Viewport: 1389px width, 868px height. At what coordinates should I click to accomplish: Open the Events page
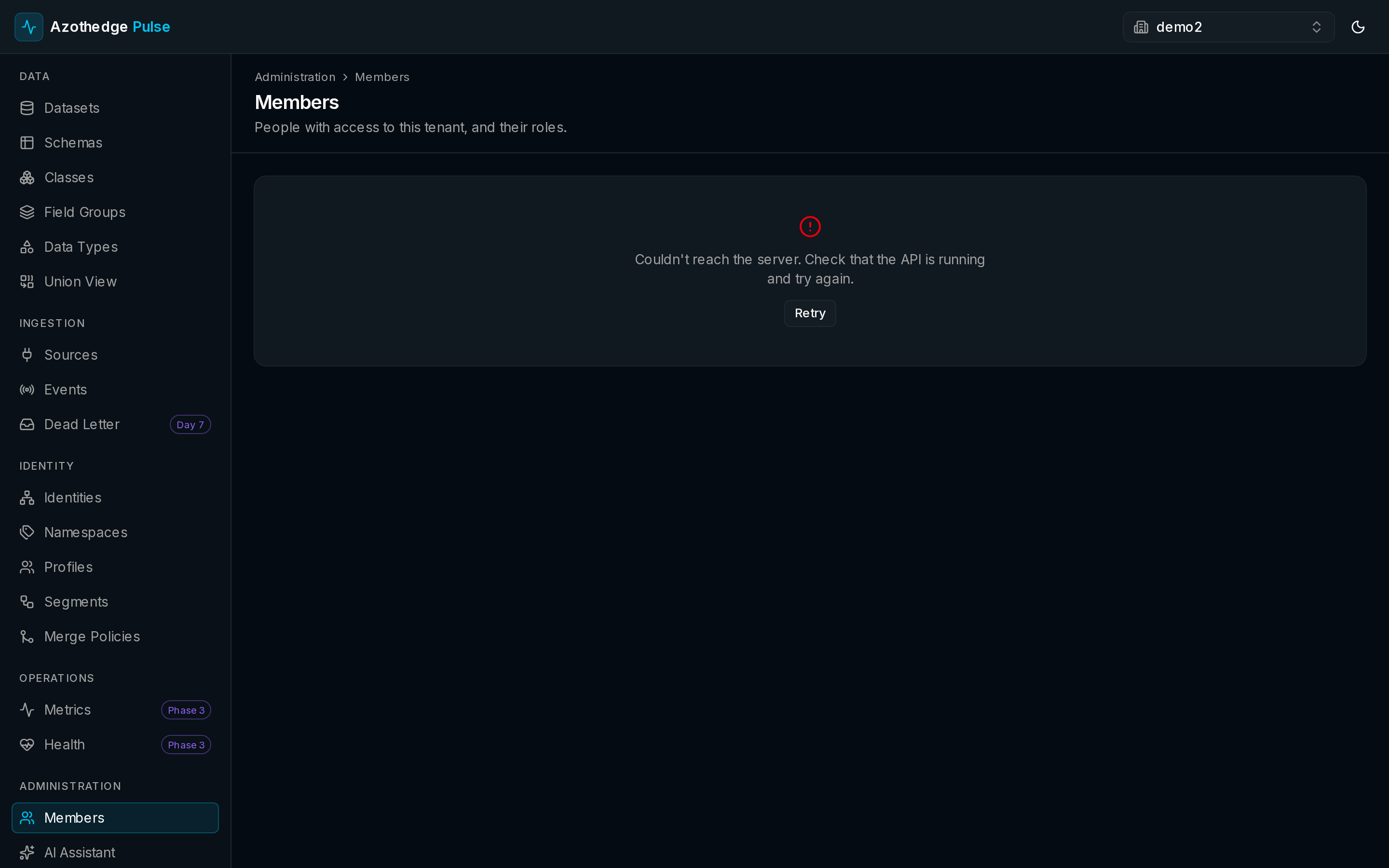[115, 390]
